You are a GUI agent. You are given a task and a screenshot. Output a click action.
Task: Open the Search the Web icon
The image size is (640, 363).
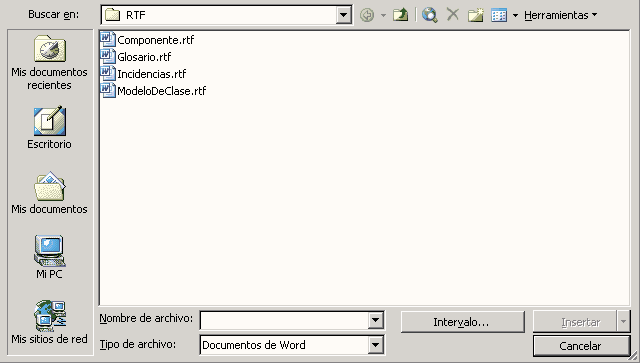click(x=430, y=16)
